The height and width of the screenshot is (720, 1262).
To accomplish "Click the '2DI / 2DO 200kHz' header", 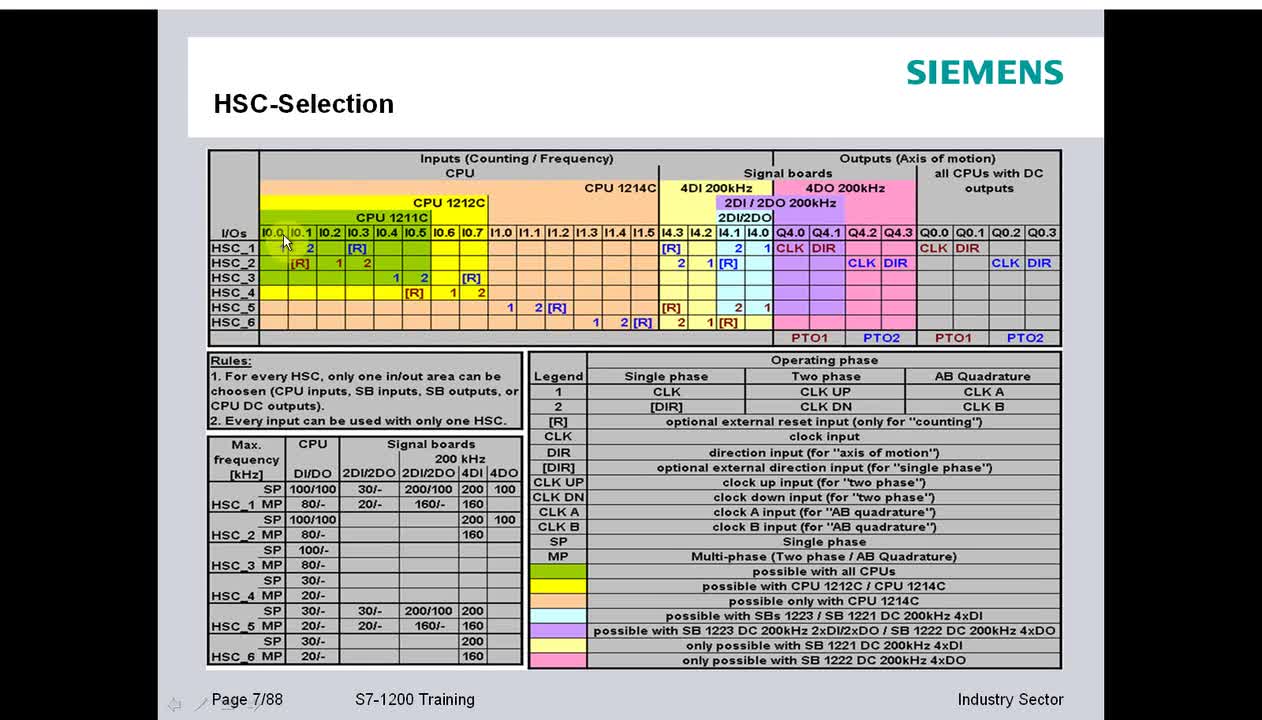I will tap(780, 203).
